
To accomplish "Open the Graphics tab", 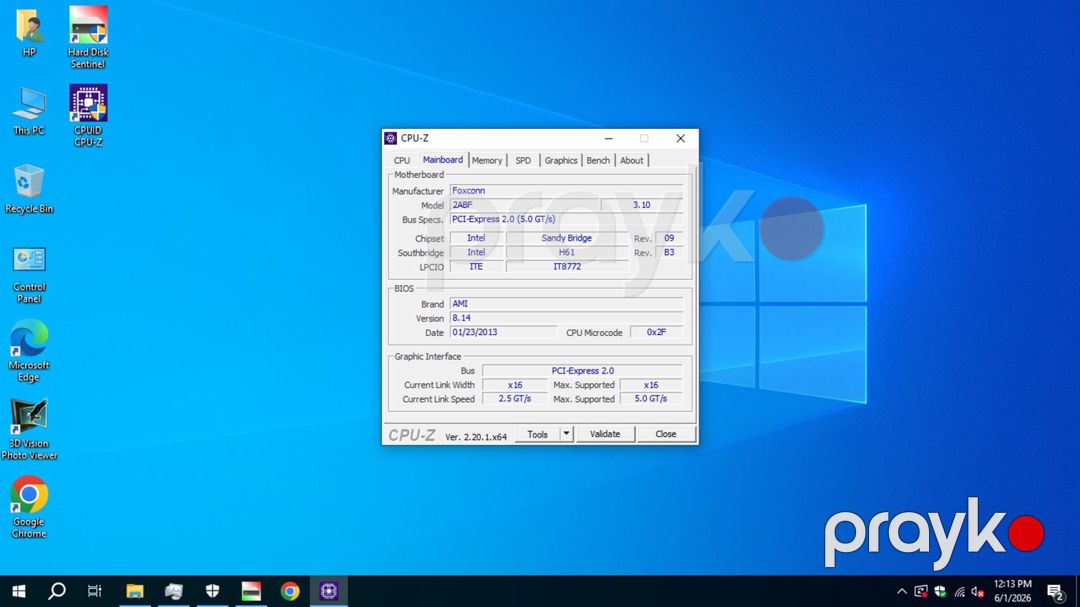I will click(x=561, y=161).
